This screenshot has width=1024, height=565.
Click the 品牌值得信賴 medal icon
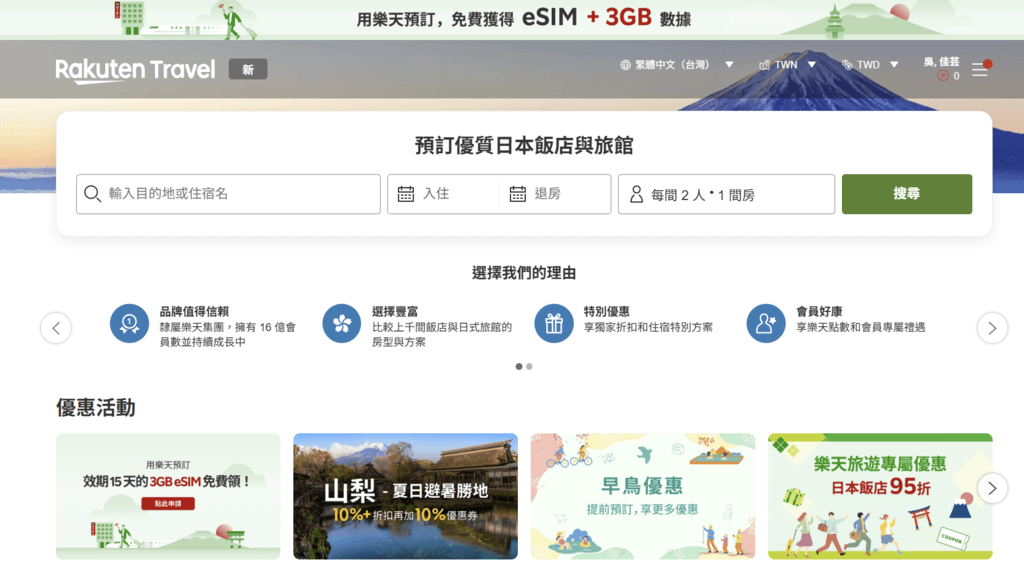(129, 323)
